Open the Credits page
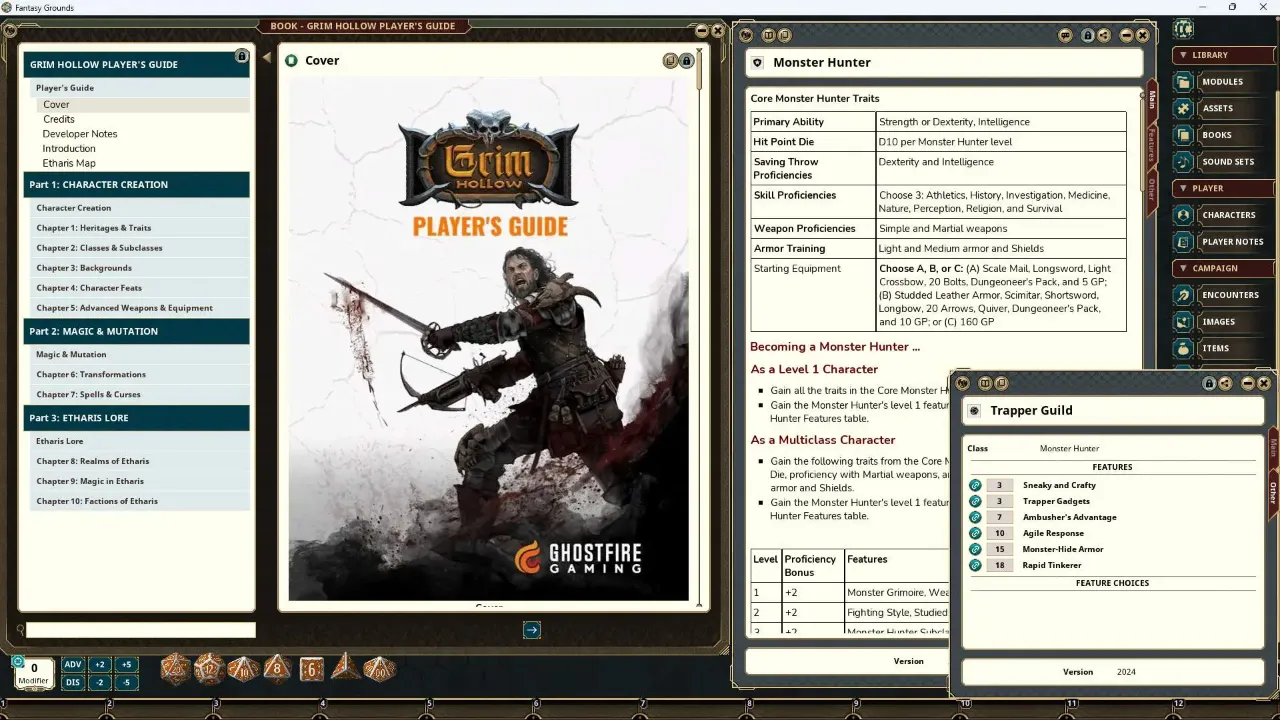The image size is (1280, 720). (59, 119)
